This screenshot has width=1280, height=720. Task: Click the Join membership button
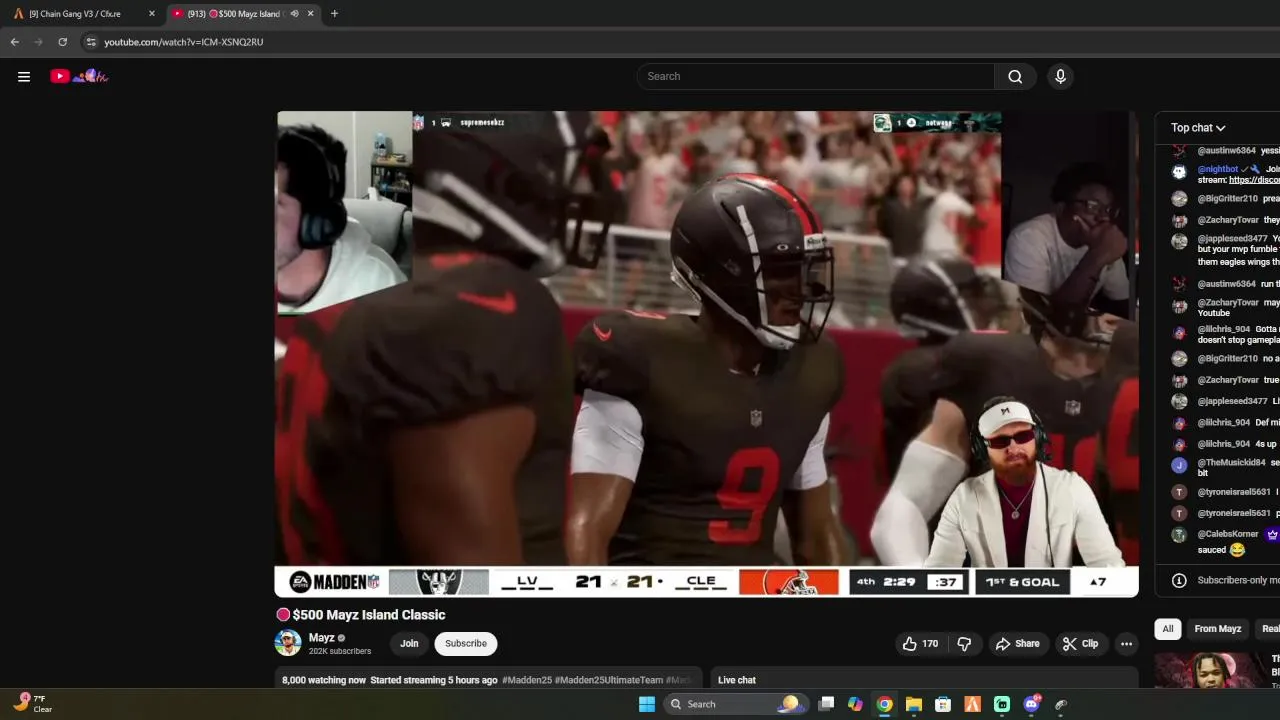[409, 644]
